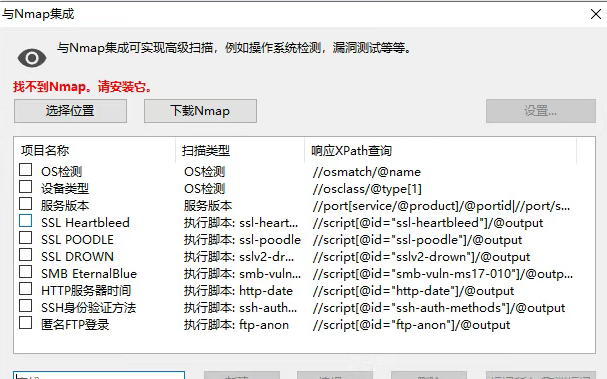The image size is (607, 379).
Task: Check the SSL Heartbleed item
Action: (26, 221)
